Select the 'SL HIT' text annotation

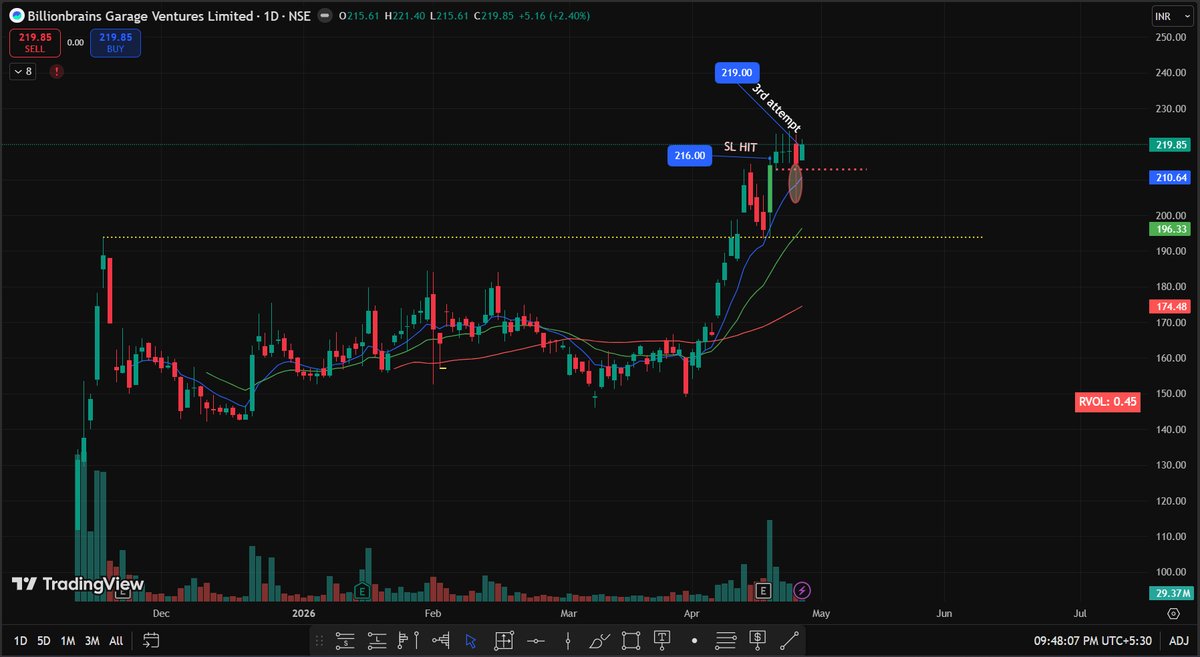(x=743, y=147)
